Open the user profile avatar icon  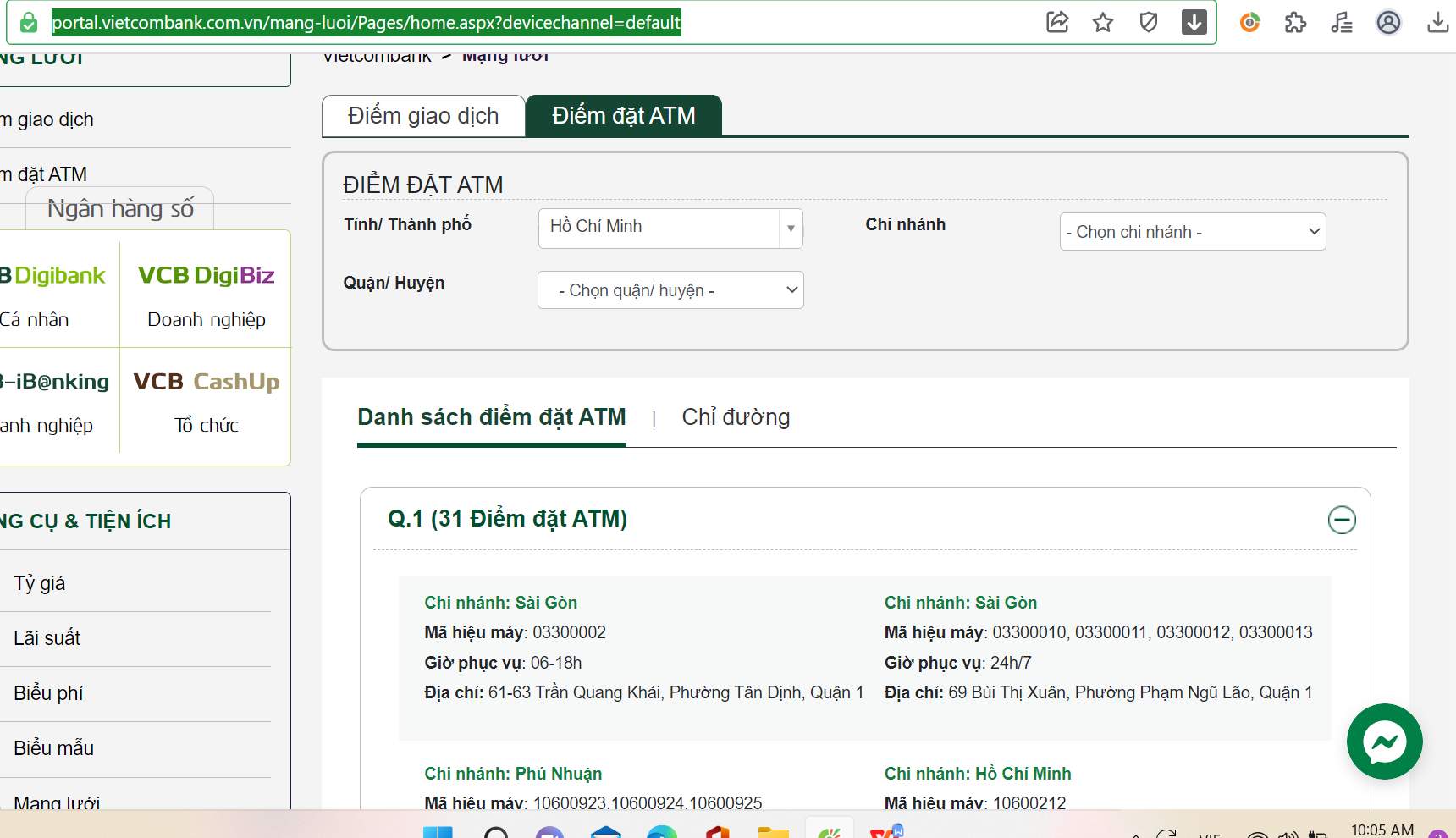click(x=1388, y=22)
